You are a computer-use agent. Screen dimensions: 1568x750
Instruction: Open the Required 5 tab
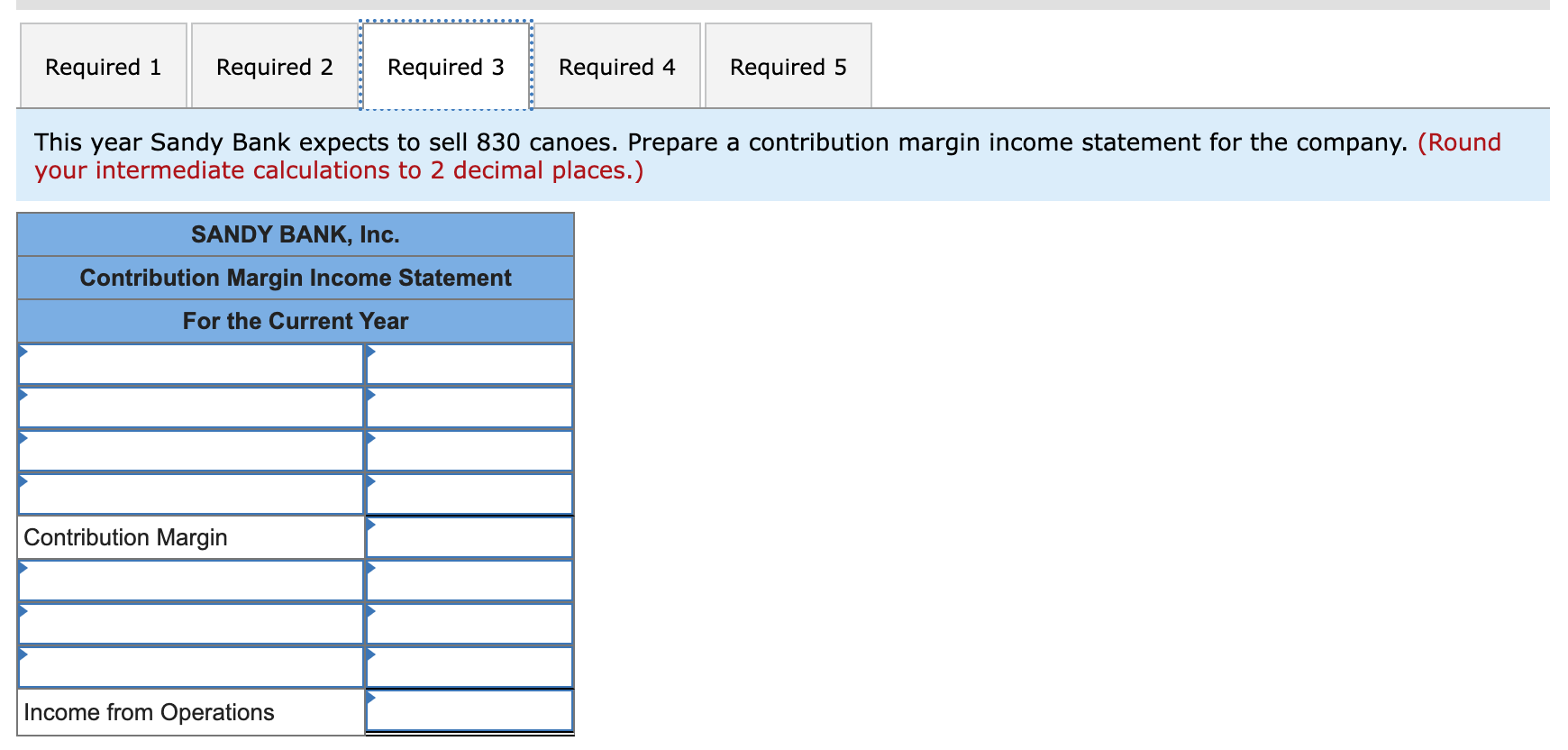click(788, 66)
